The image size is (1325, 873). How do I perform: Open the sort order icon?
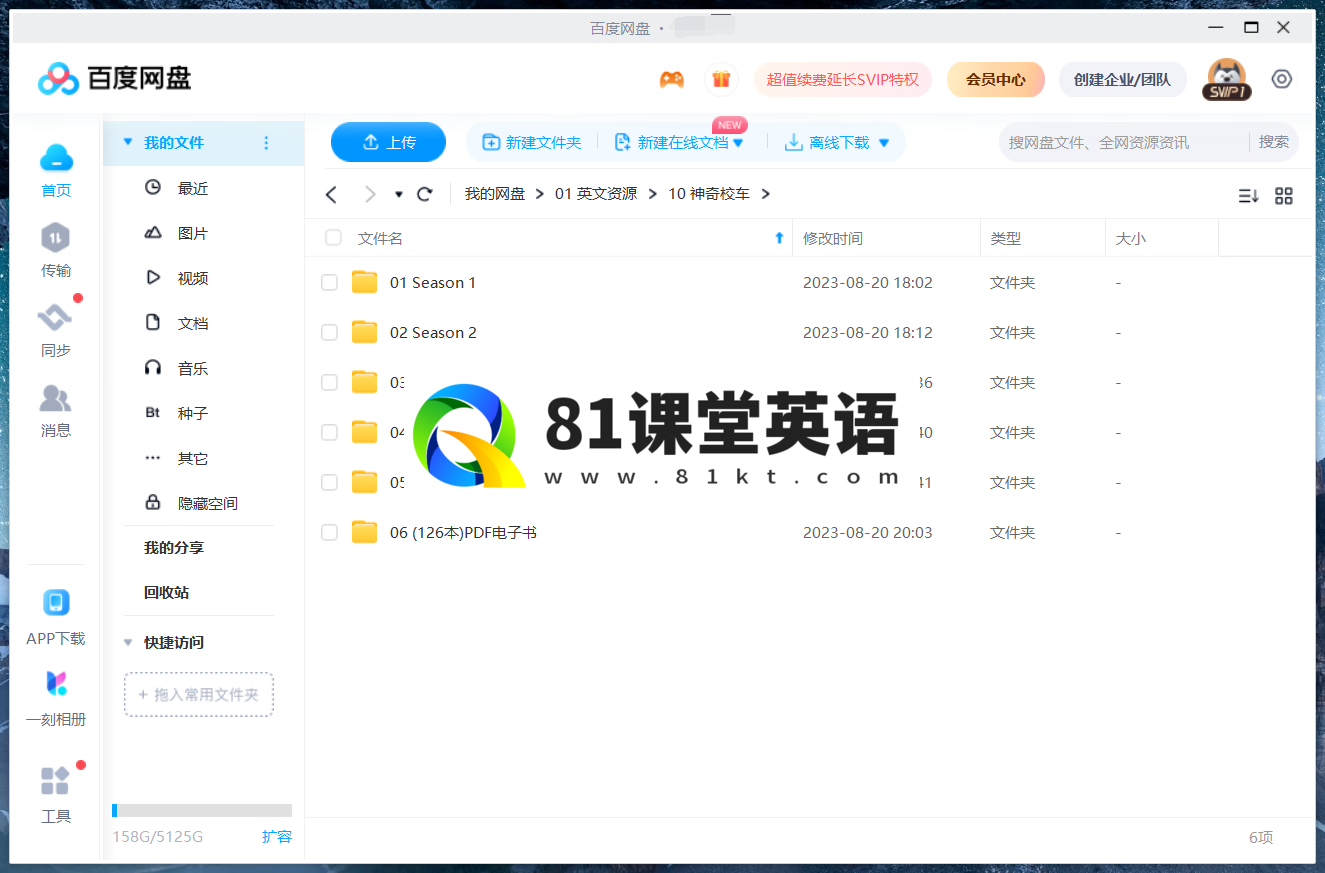point(1248,196)
